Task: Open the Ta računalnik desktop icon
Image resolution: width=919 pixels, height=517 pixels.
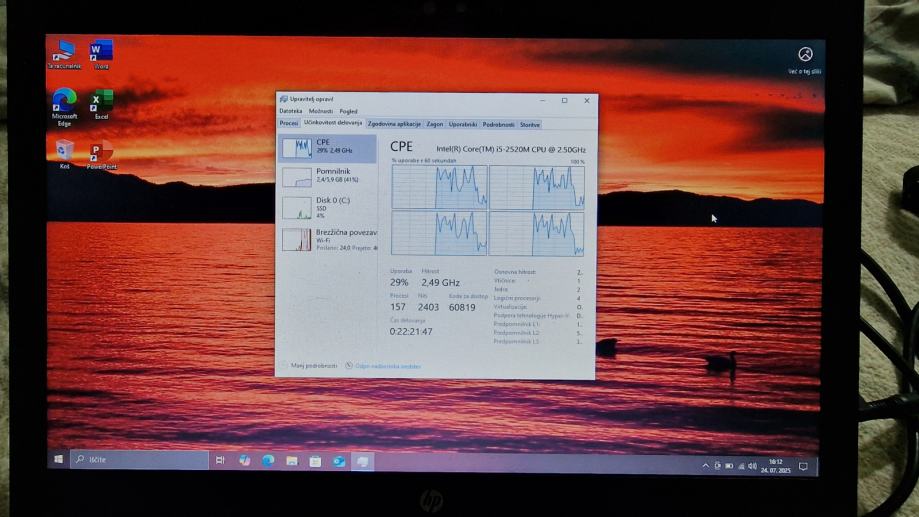Action: click(65, 52)
